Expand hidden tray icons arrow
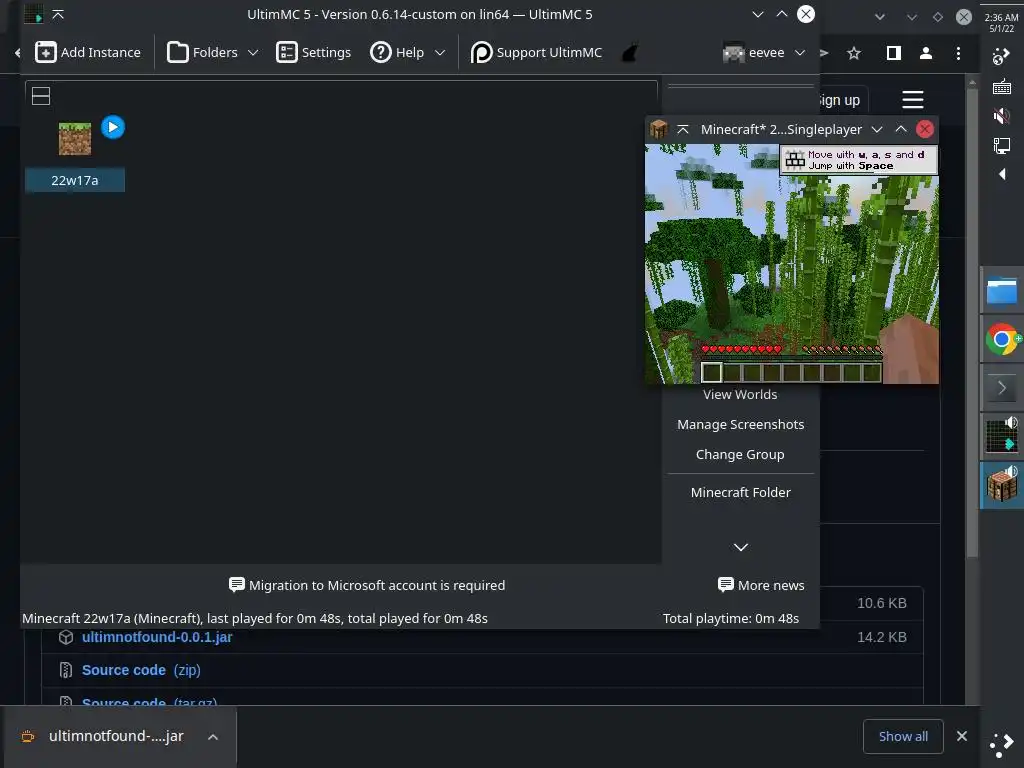 click(x=1002, y=174)
